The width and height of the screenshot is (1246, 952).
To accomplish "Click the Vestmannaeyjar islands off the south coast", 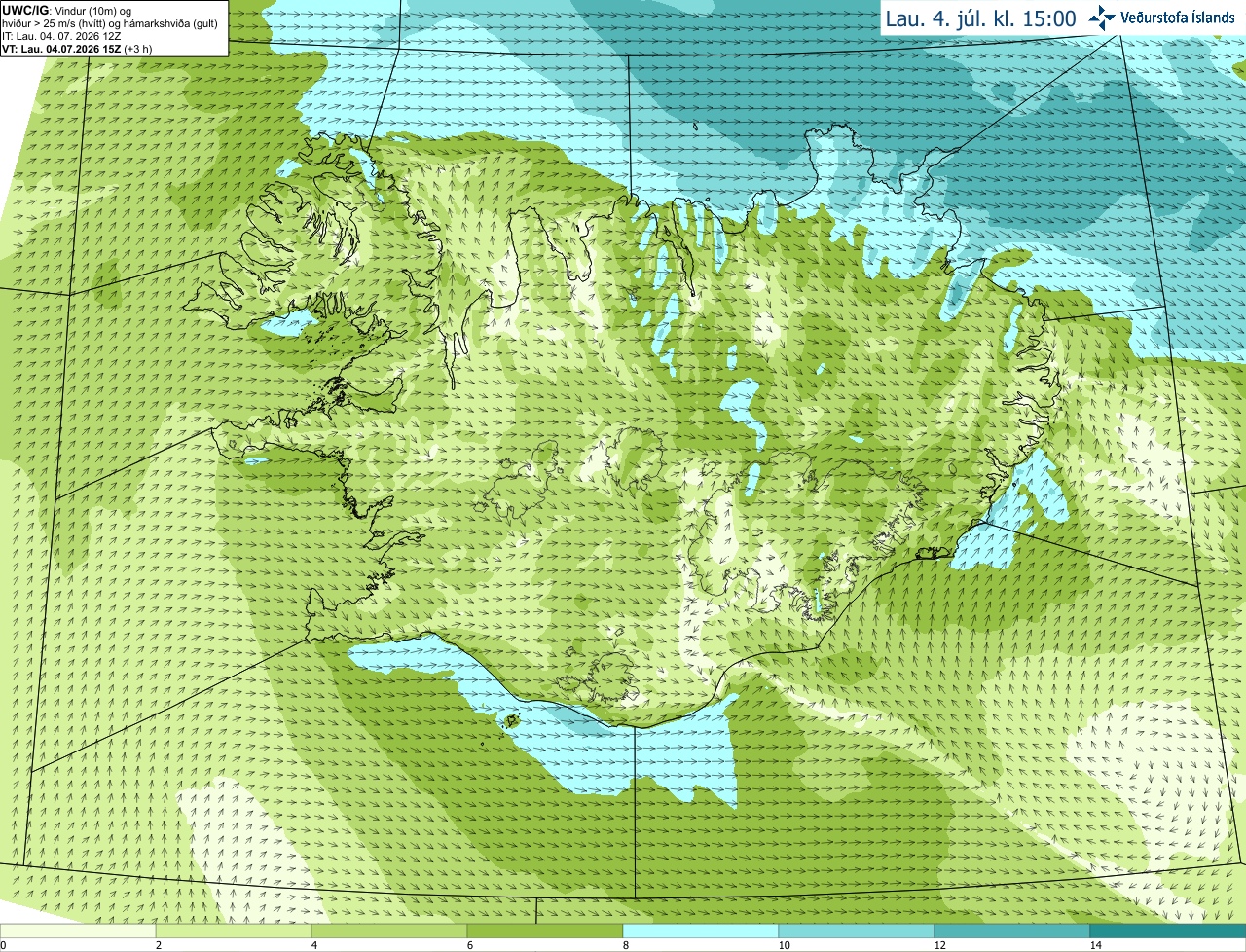I will click(510, 720).
